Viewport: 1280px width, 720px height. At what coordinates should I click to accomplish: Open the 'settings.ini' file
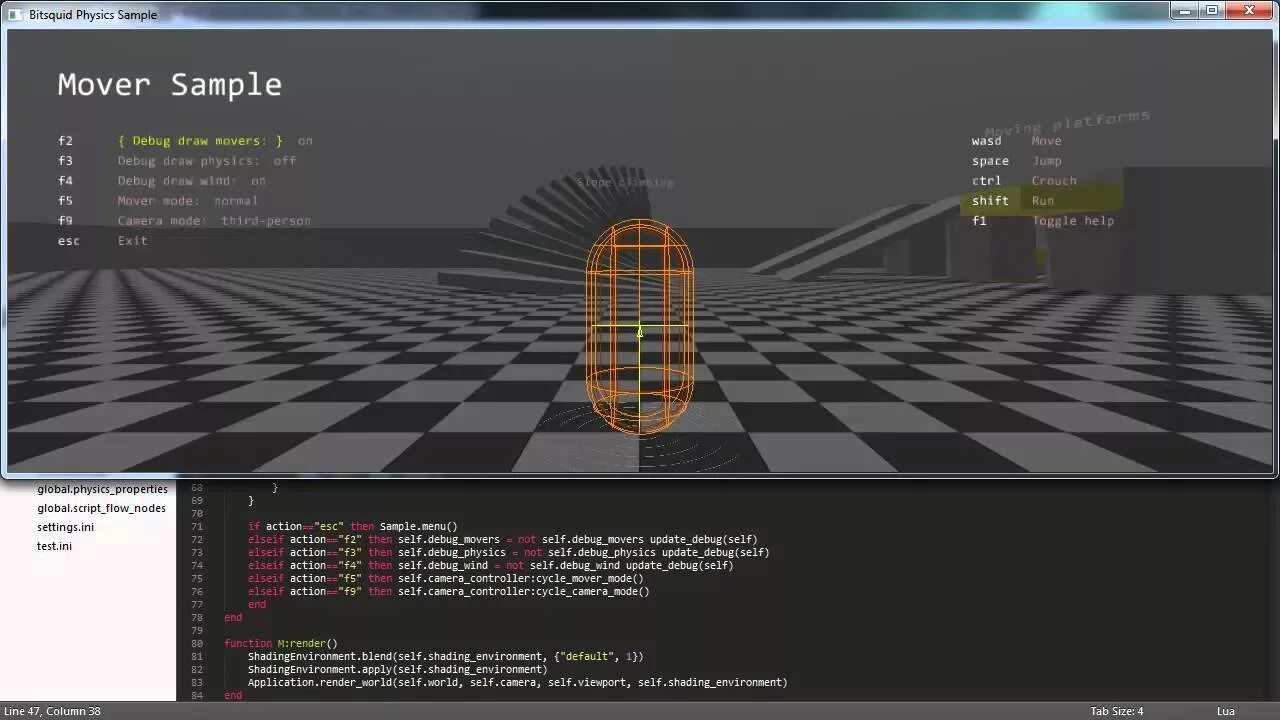click(x=65, y=527)
